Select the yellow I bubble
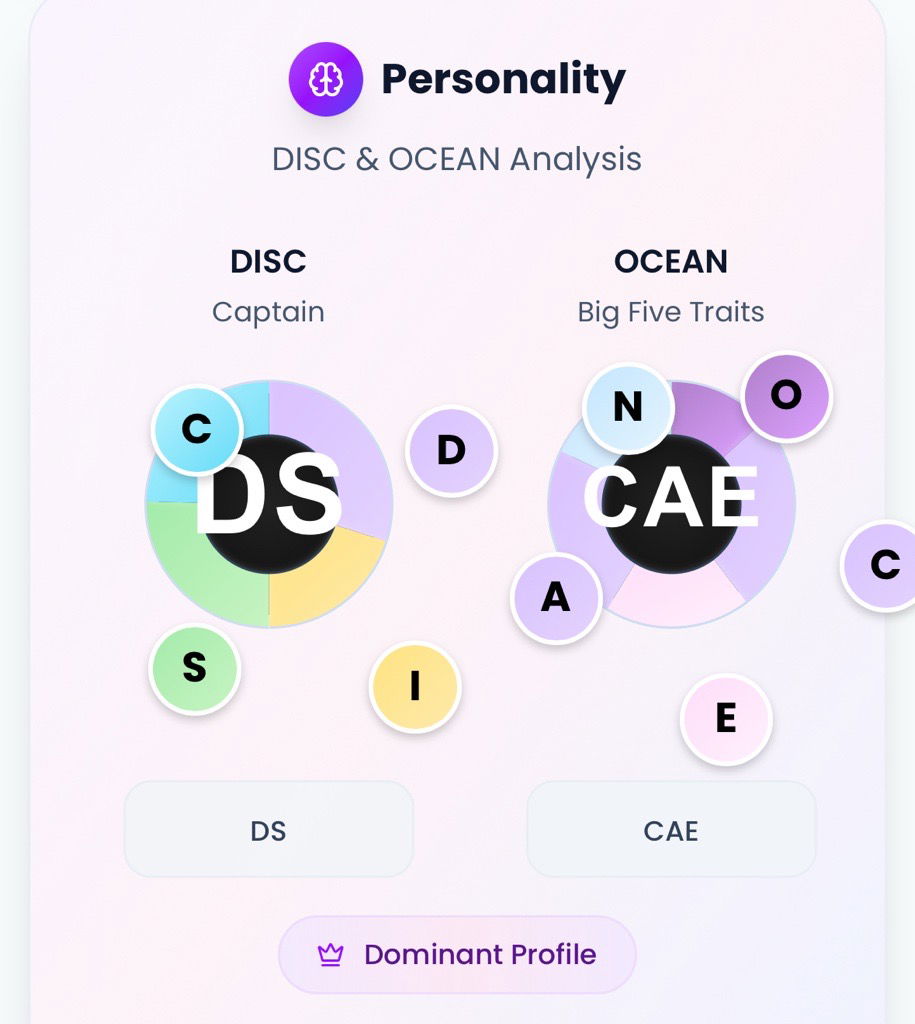This screenshot has width=915, height=1024. (415, 686)
